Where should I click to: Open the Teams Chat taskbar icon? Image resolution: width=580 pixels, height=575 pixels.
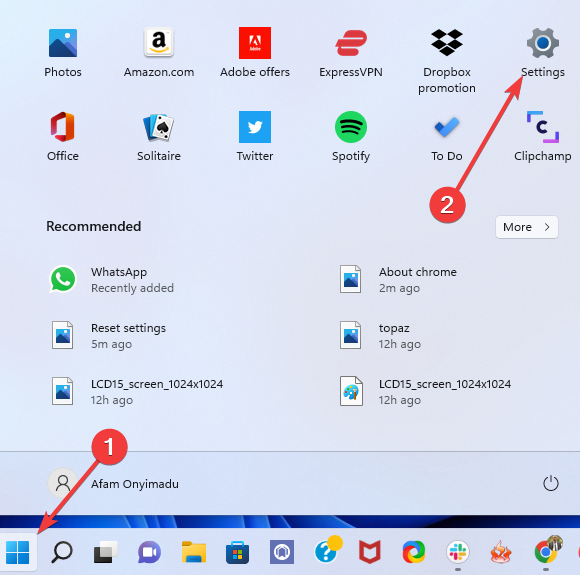tap(149, 552)
